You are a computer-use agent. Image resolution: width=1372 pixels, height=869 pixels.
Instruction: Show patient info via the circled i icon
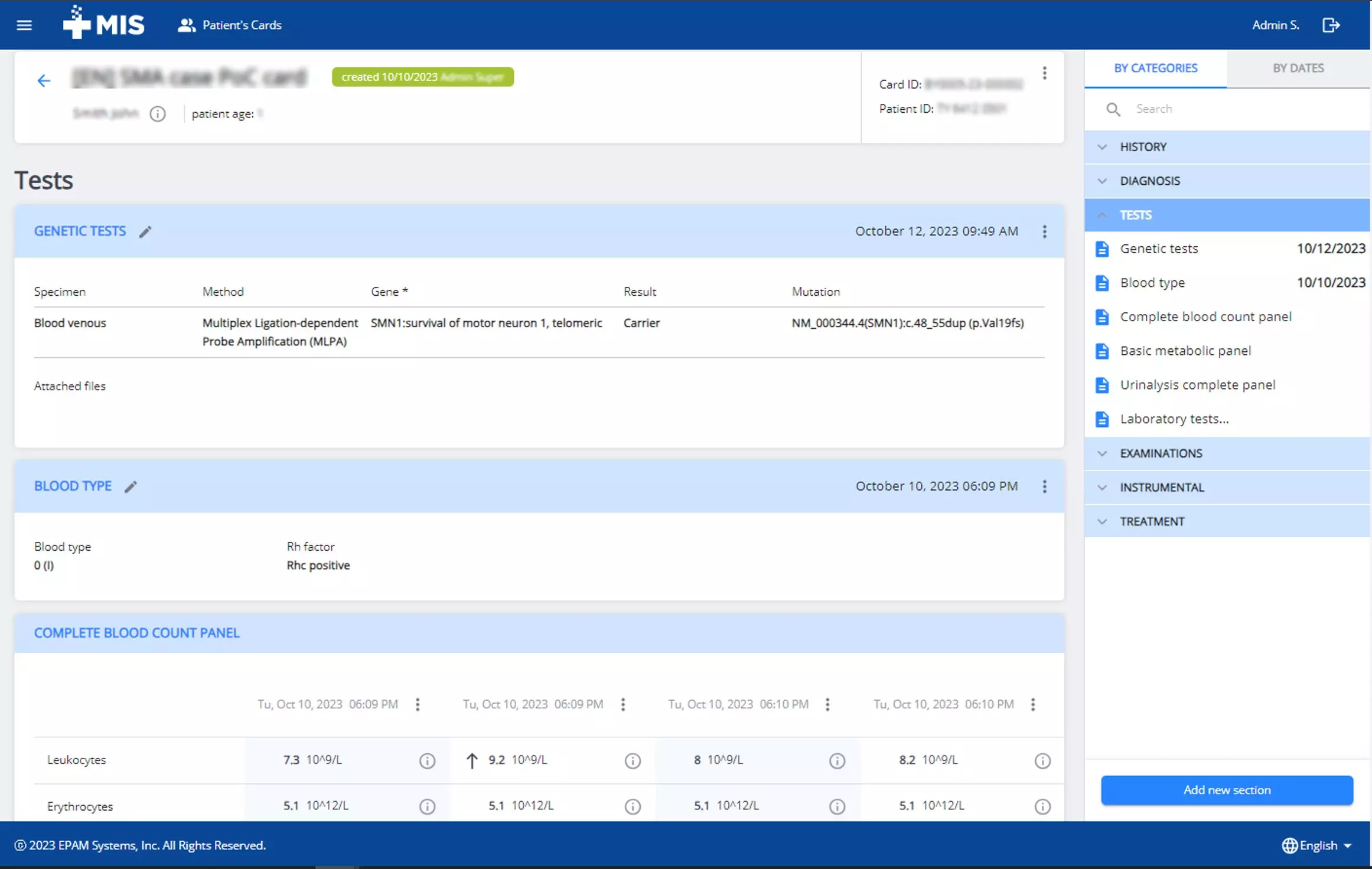pyautogui.click(x=157, y=114)
